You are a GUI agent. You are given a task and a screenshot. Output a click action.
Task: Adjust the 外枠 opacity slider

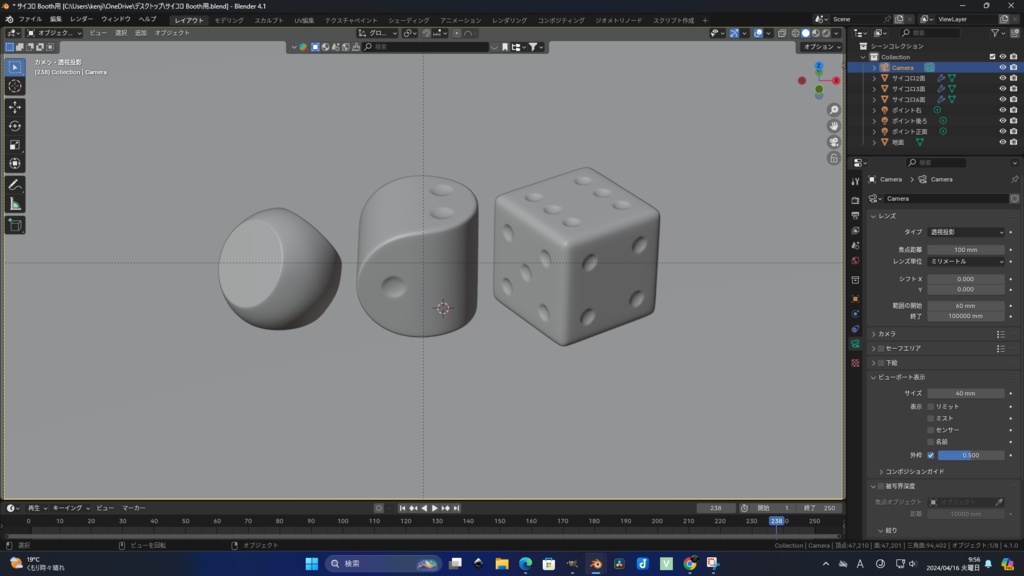(970, 455)
